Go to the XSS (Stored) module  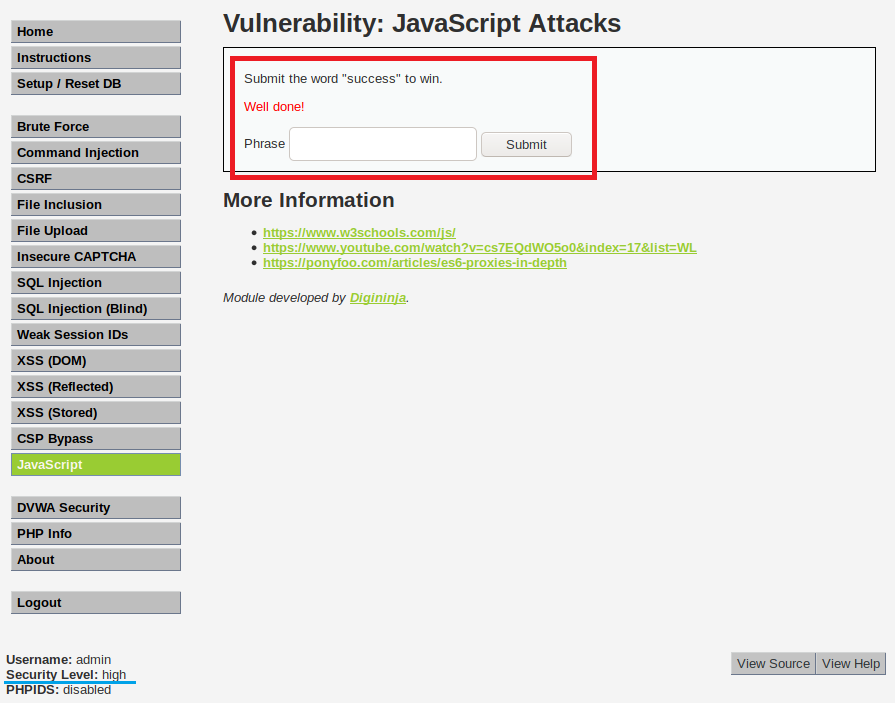click(x=96, y=413)
